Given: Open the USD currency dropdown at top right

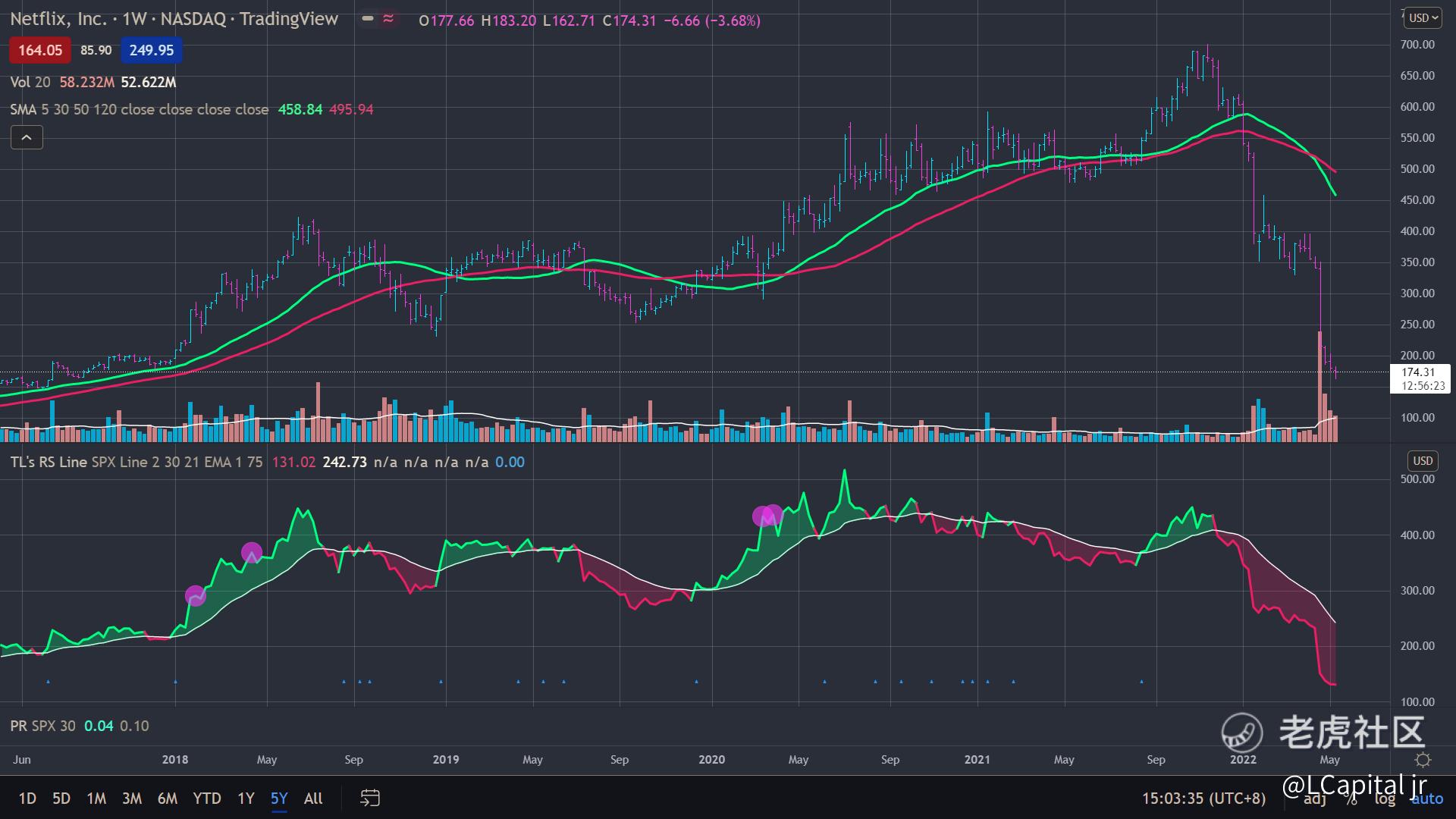Looking at the screenshot, I should (1423, 17).
